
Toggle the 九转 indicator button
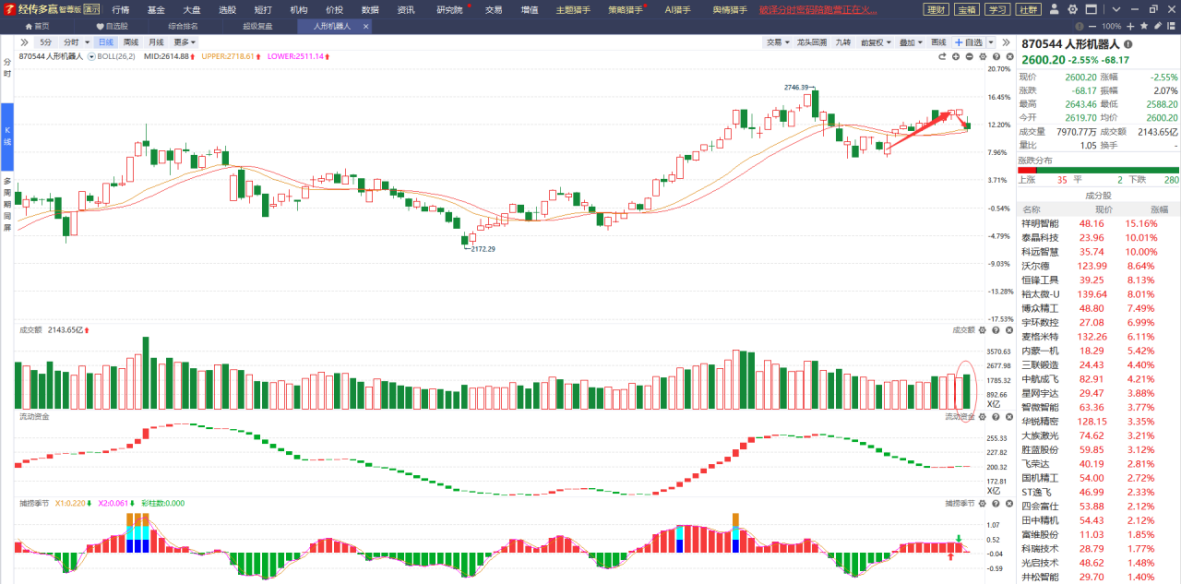[x=843, y=43]
